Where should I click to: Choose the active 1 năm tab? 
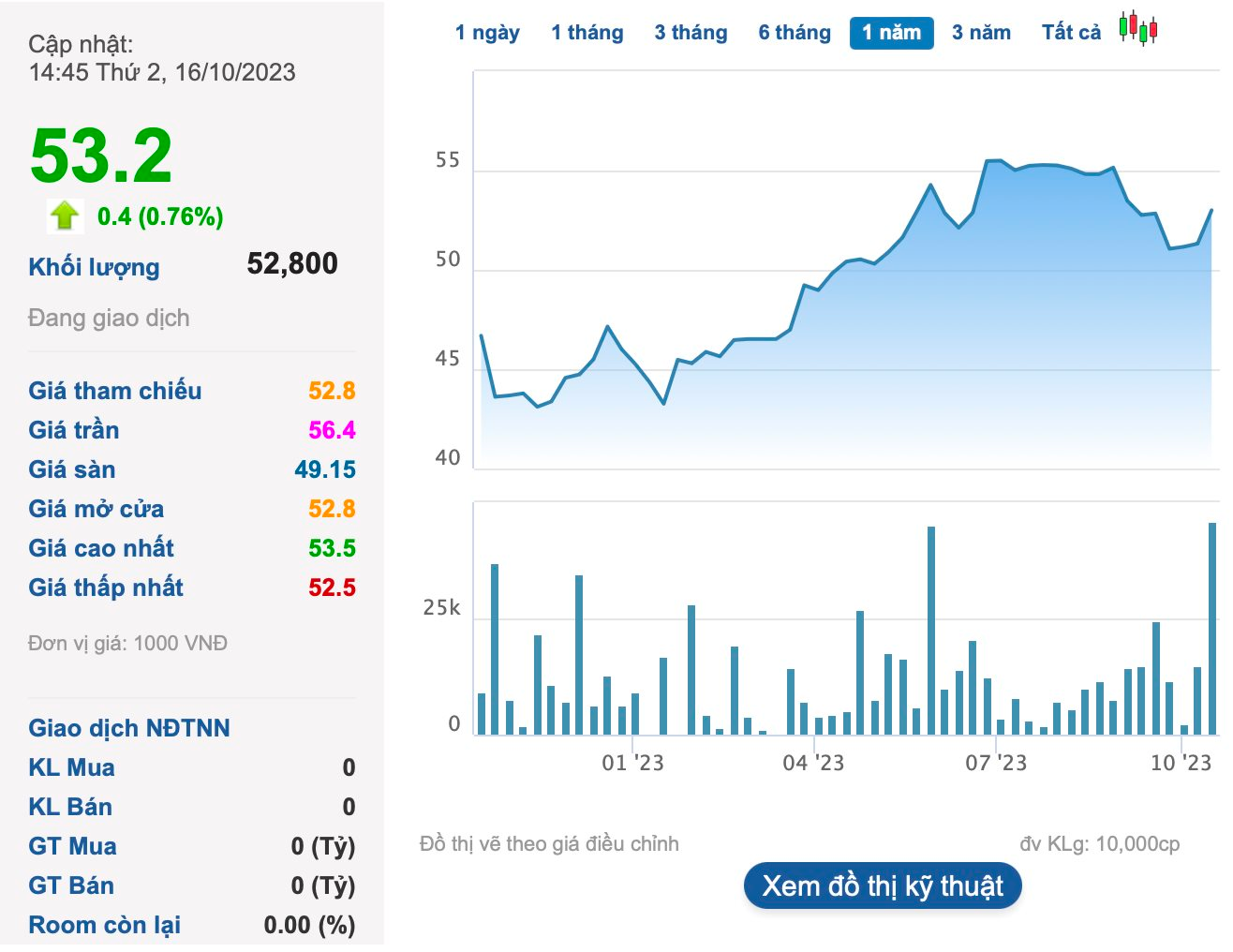(x=892, y=33)
